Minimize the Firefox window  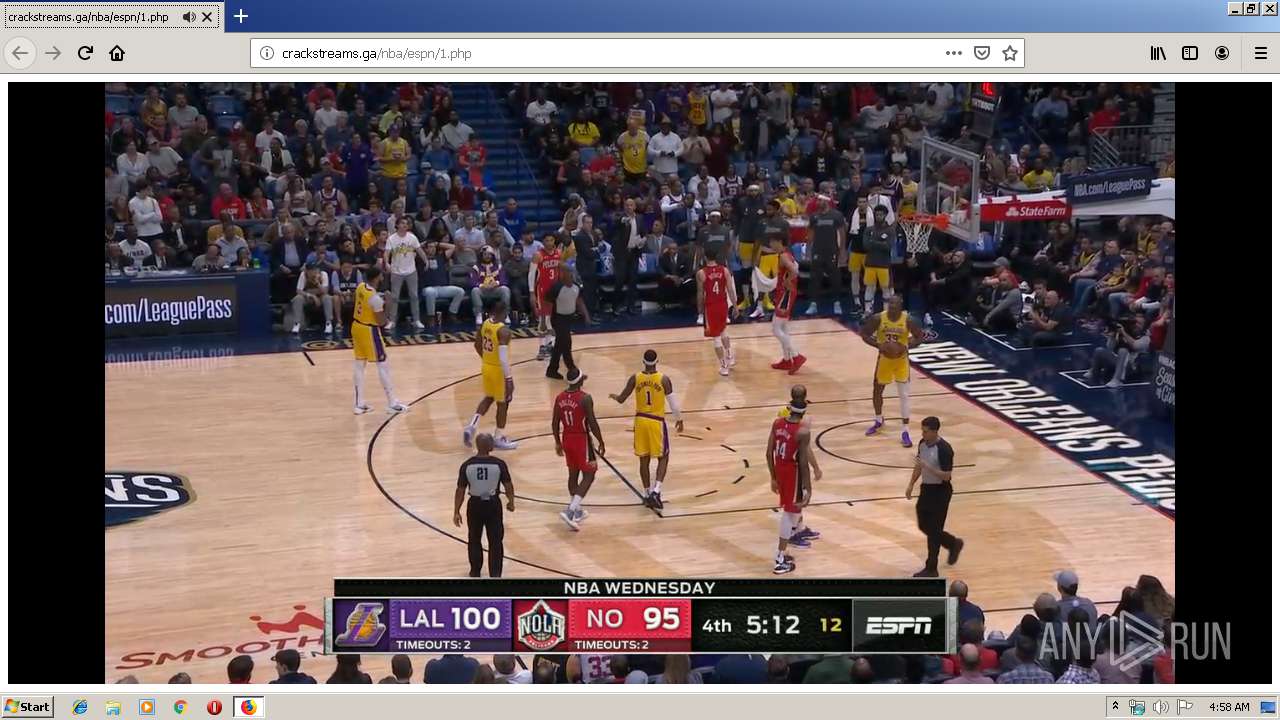tap(1234, 8)
